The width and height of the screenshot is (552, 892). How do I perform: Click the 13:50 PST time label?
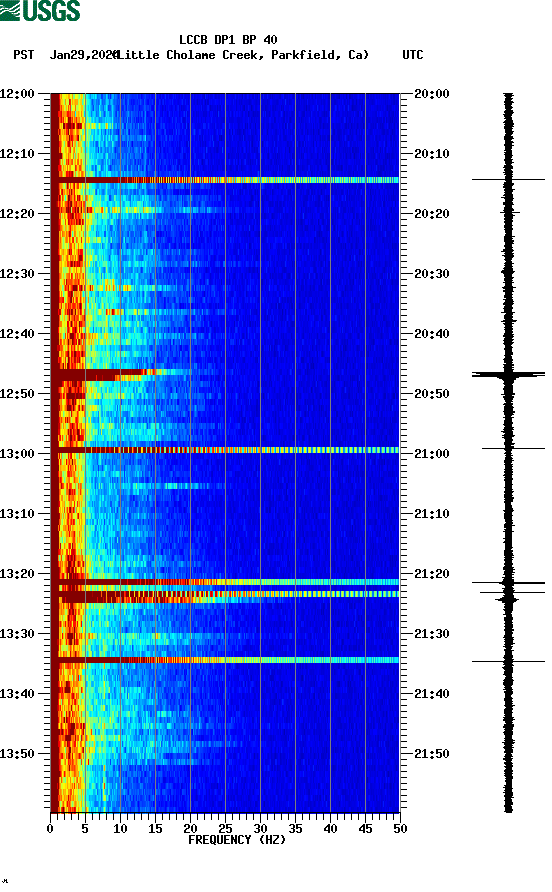click(x=17, y=754)
